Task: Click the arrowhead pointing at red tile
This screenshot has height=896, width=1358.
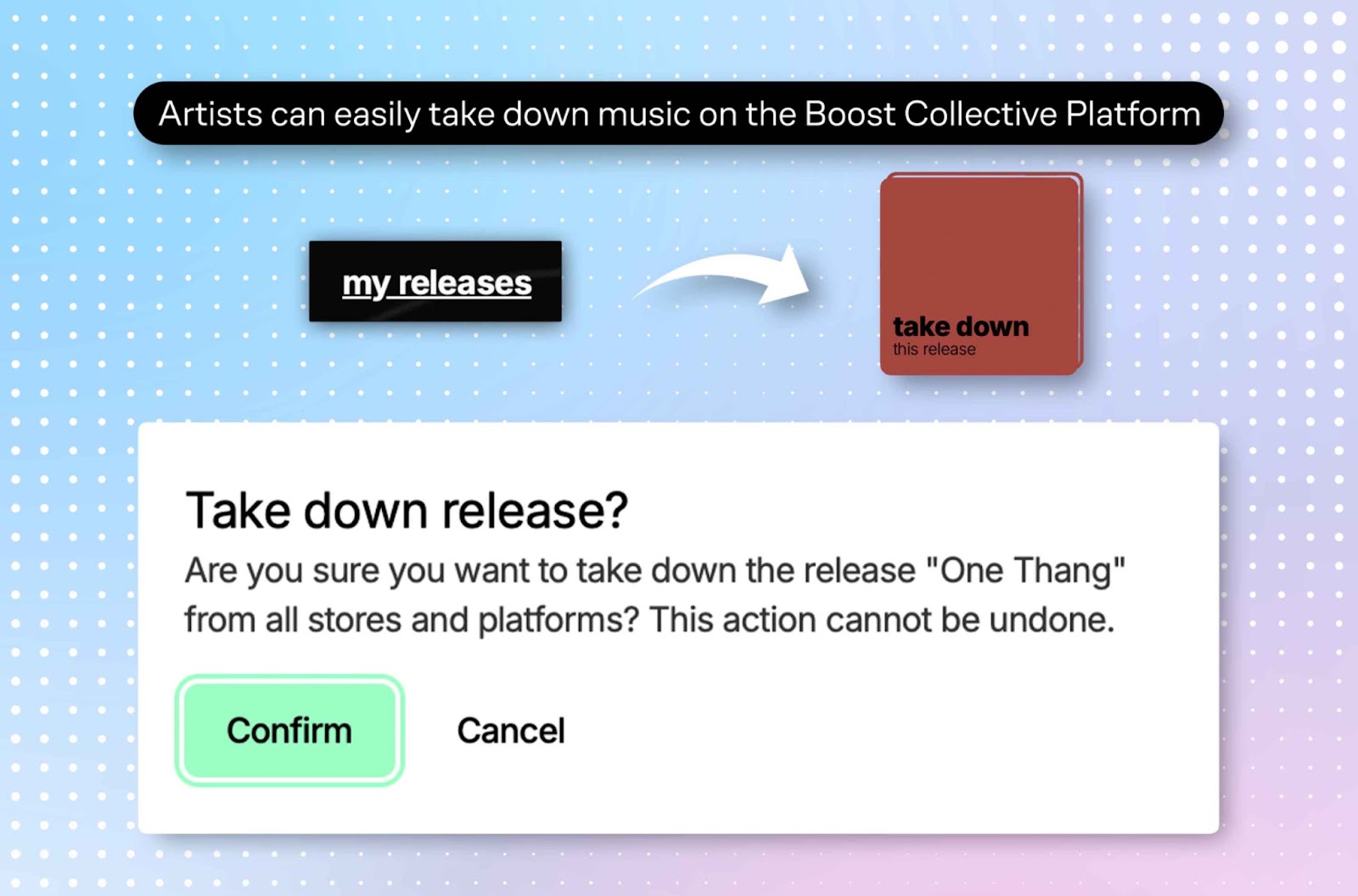Action: point(784,274)
